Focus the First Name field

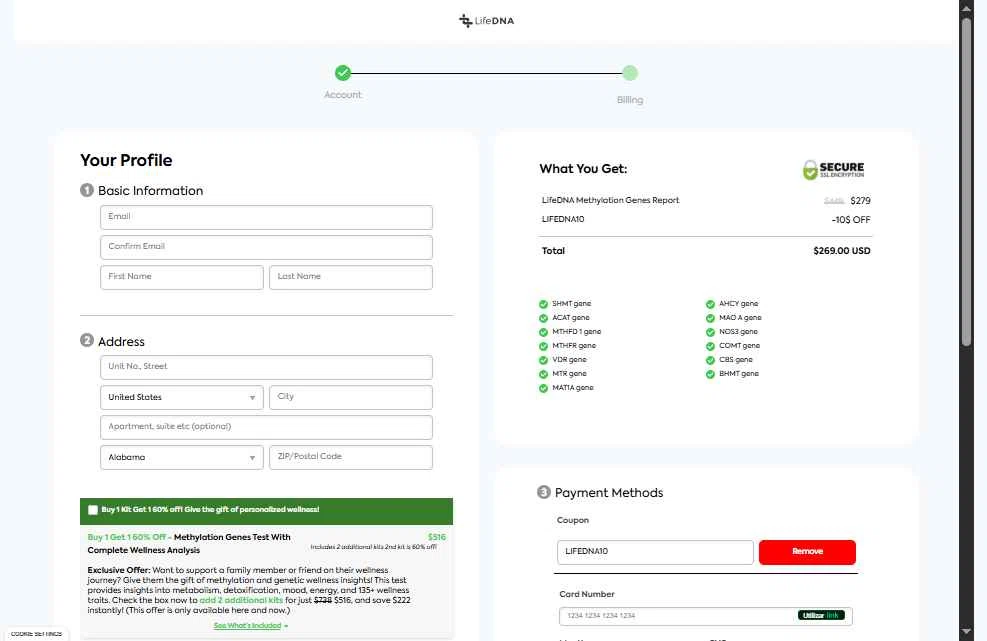tap(181, 278)
